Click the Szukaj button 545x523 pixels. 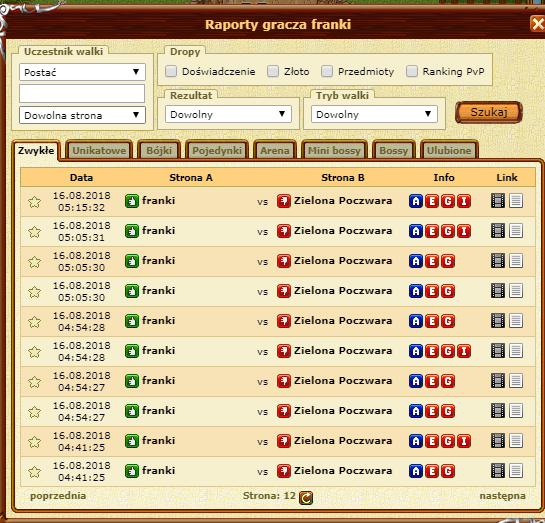pyautogui.click(x=489, y=112)
